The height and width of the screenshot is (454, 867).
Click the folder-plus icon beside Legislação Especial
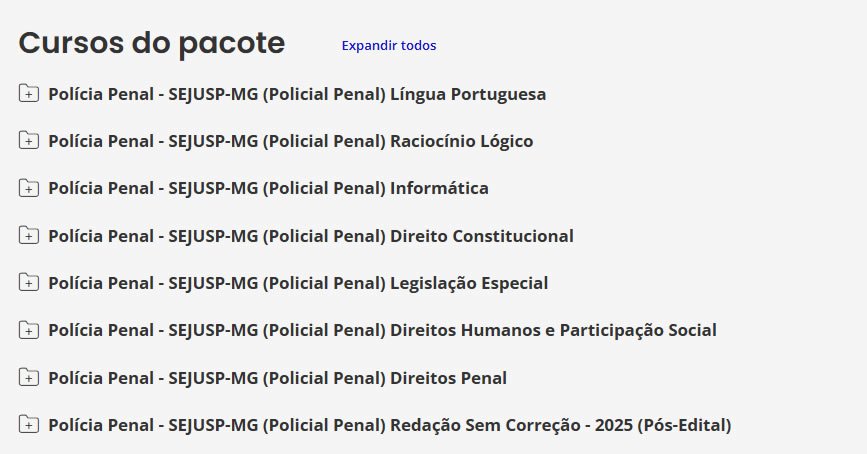29,283
